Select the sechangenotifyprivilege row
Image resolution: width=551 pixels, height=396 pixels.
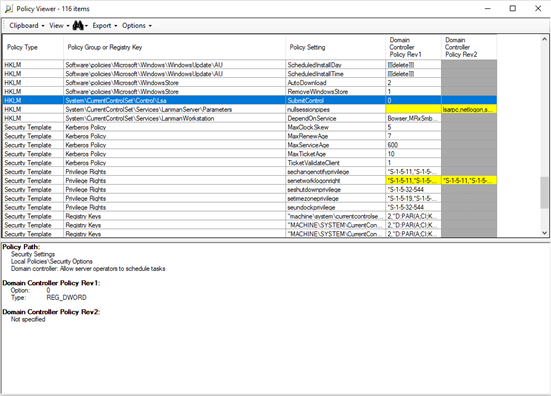click(x=249, y=172)
